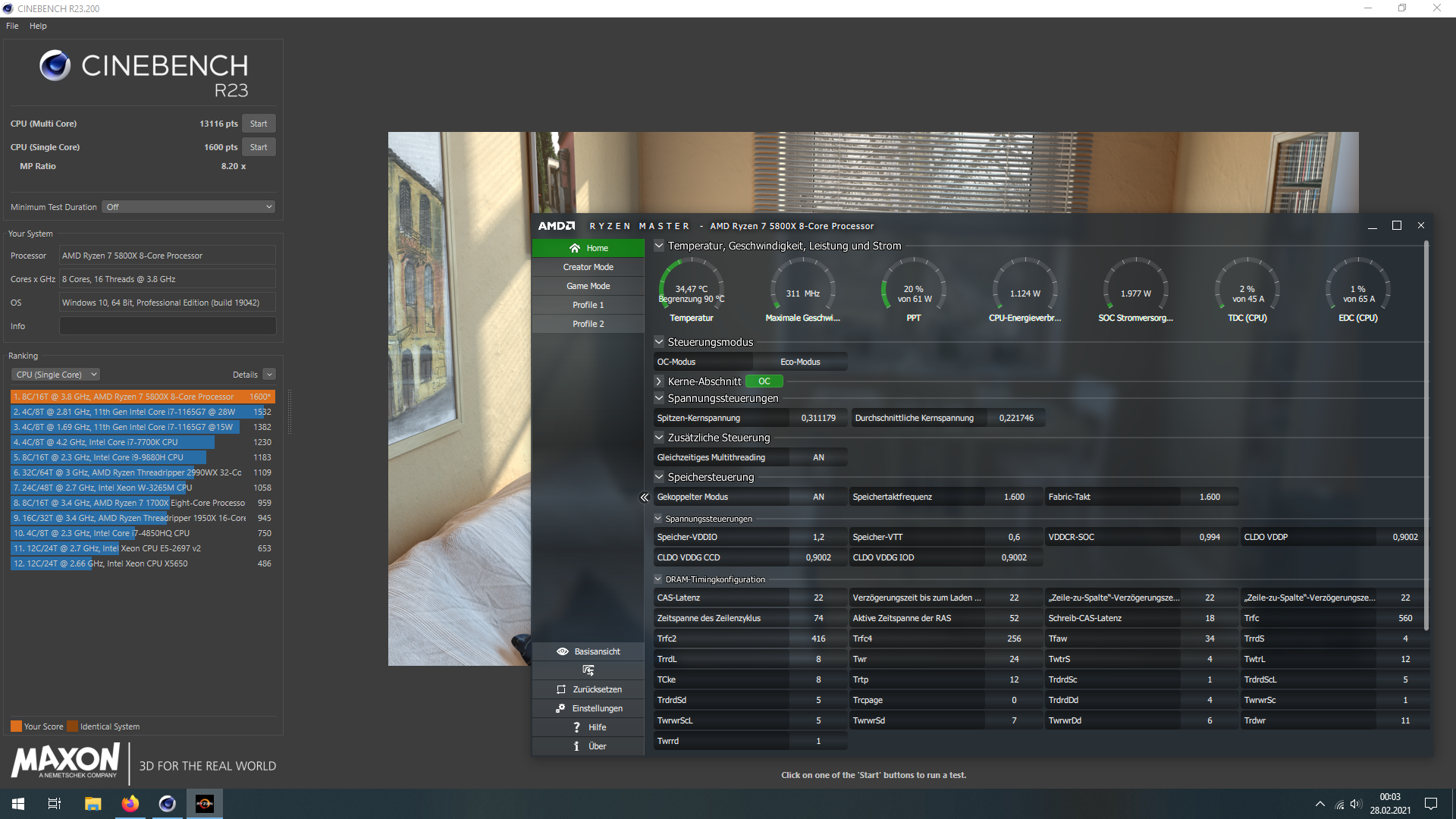The width and height of the screenshot is (1456, 819).
Task: Select Eco-Modus control mode
Action: click(800, 362)
